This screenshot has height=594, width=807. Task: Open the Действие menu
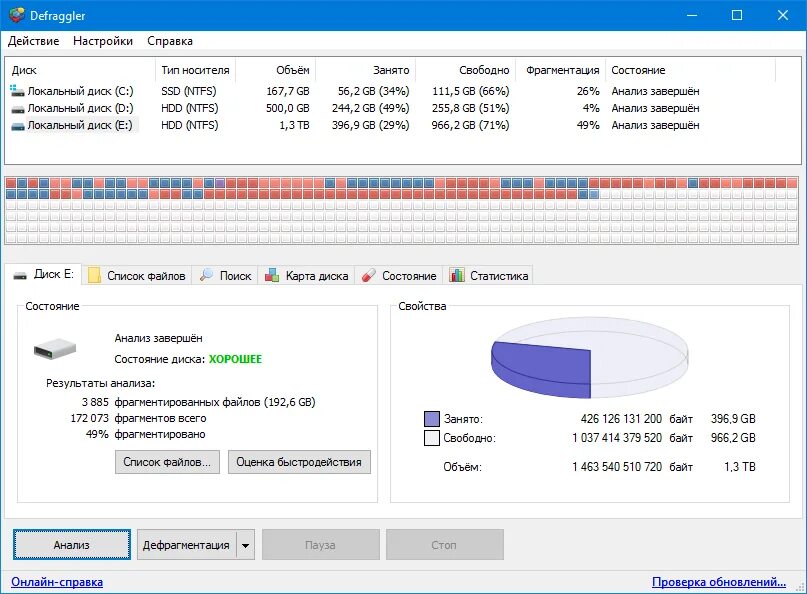[33, 41]
